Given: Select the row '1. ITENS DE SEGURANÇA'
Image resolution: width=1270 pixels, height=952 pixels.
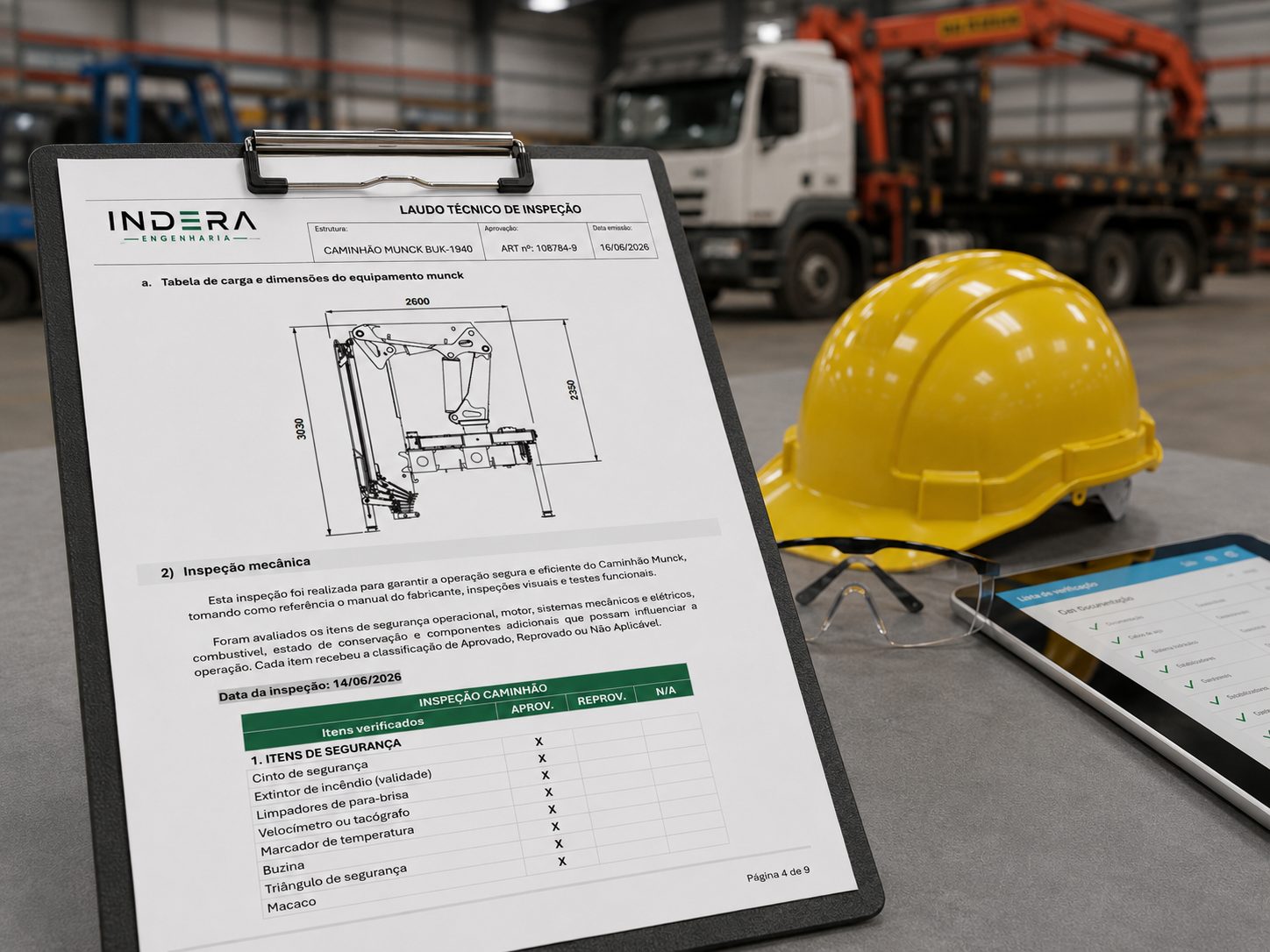Looking at the screenshot, I should coord(326,751).
